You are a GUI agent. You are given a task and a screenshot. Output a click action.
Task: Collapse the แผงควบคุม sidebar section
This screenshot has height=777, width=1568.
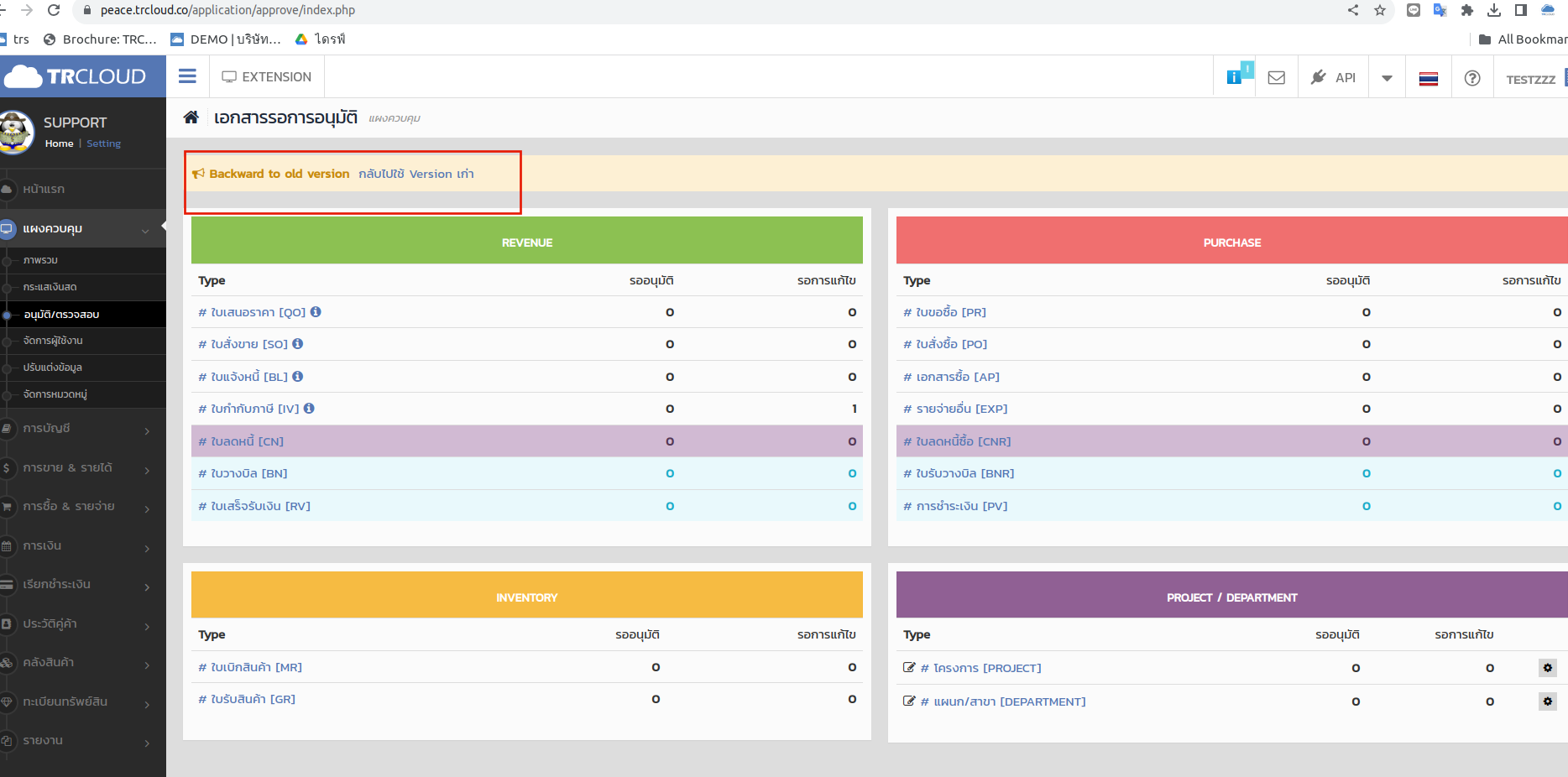(x=83, y=228)
